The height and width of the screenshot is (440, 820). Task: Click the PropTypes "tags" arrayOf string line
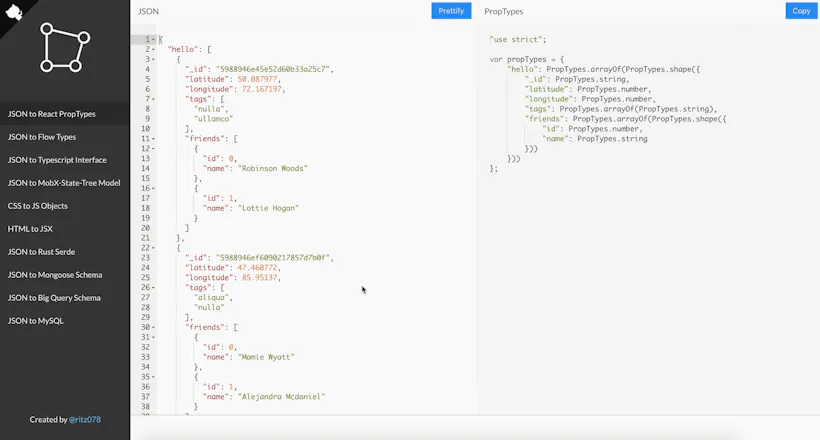pos(621,109)
